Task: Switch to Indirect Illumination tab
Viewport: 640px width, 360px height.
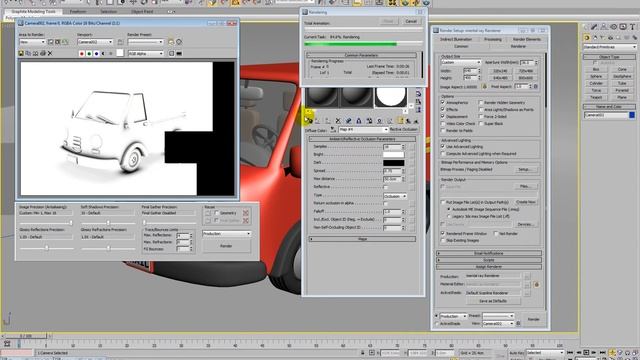Action: (x=456, y=39)
